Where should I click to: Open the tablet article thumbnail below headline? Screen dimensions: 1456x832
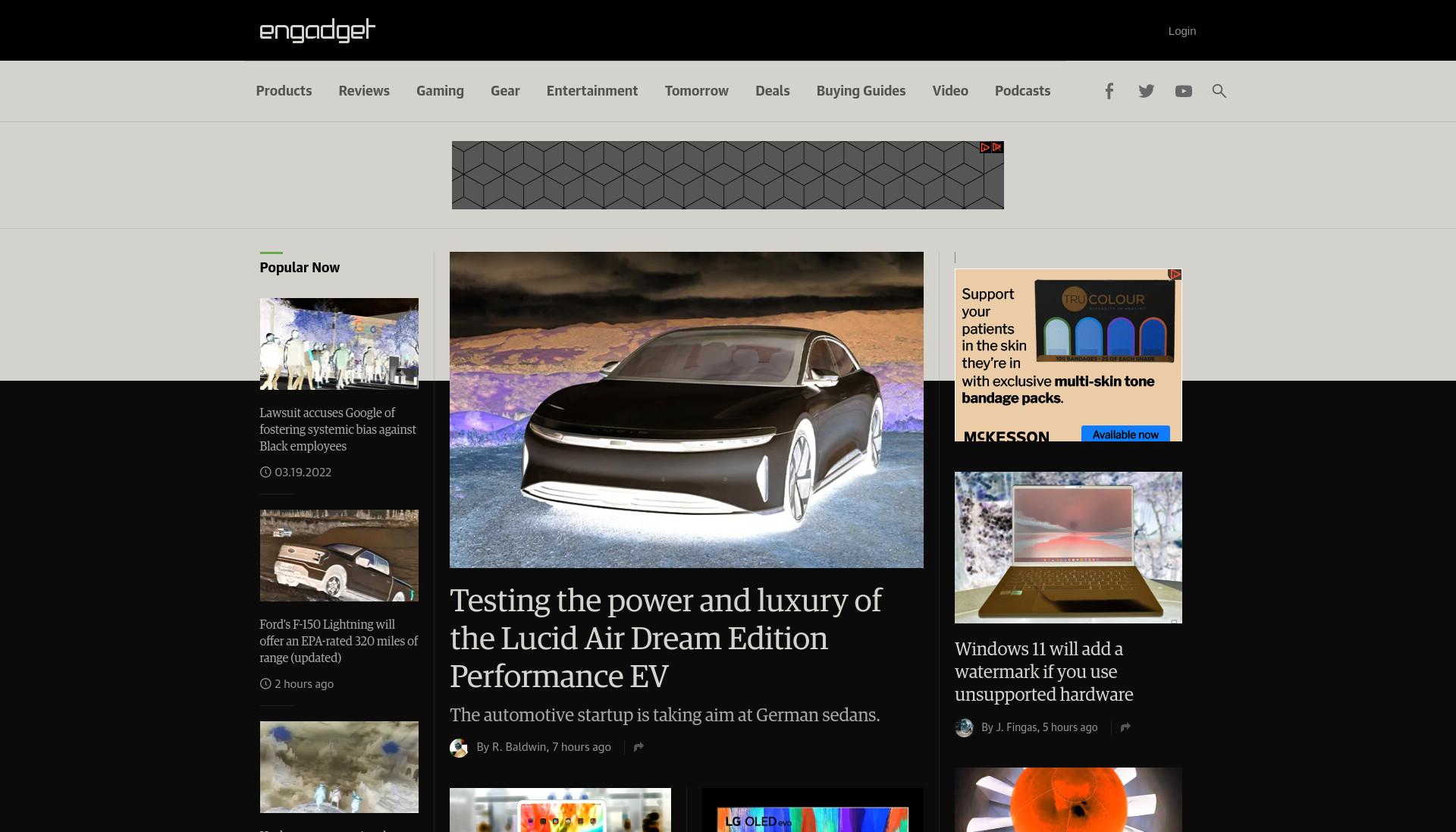click(560, 810)
